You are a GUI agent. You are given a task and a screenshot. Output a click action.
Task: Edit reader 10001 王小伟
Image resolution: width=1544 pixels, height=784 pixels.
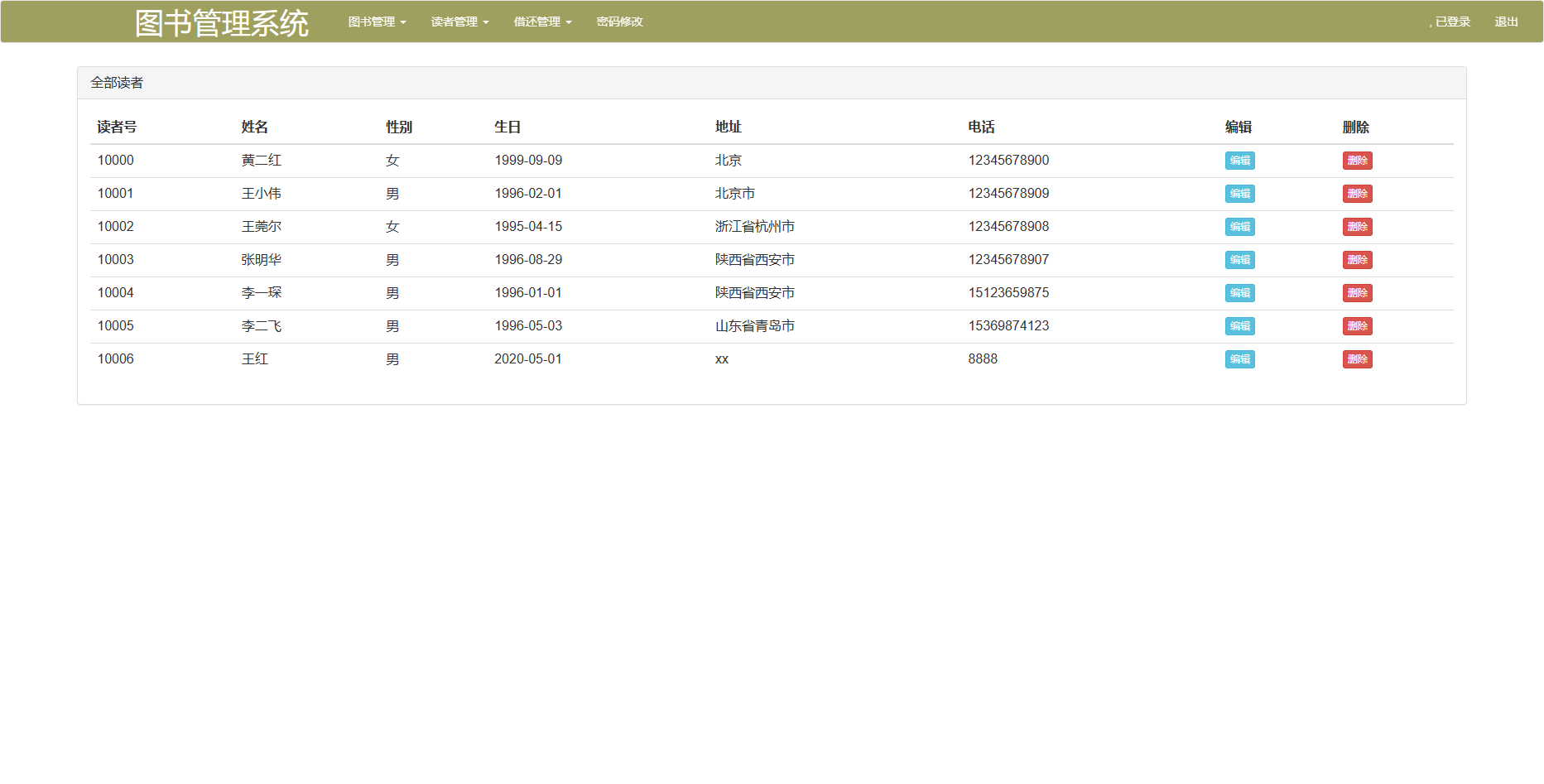[1239, 194]
